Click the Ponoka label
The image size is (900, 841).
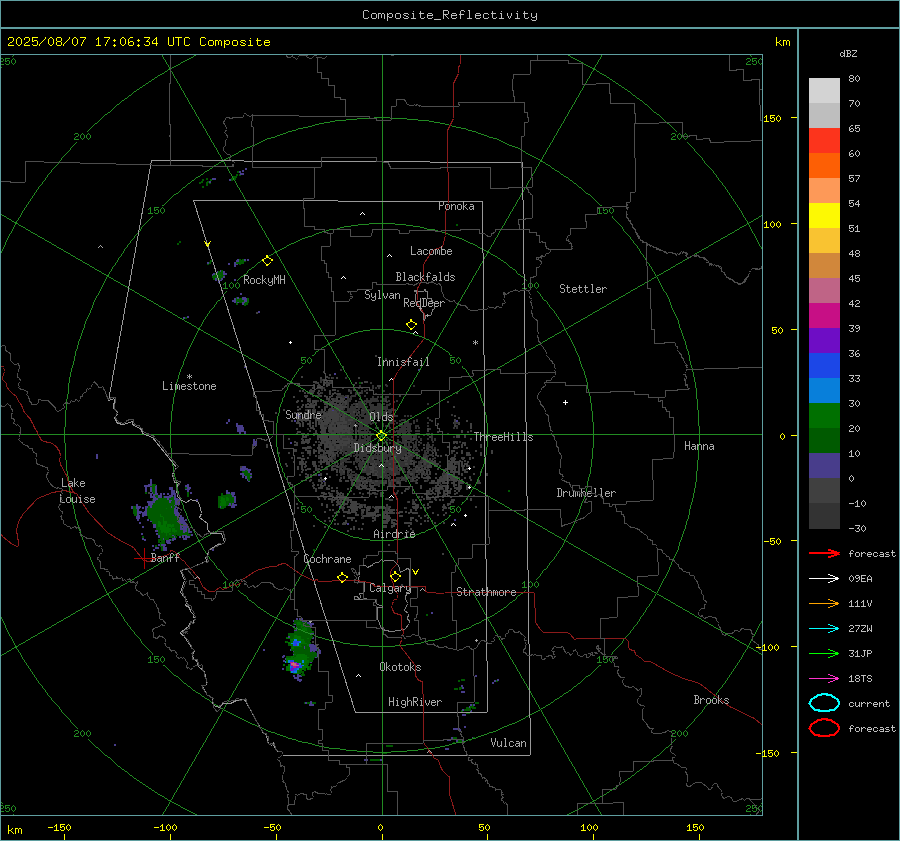coord(456,206)
